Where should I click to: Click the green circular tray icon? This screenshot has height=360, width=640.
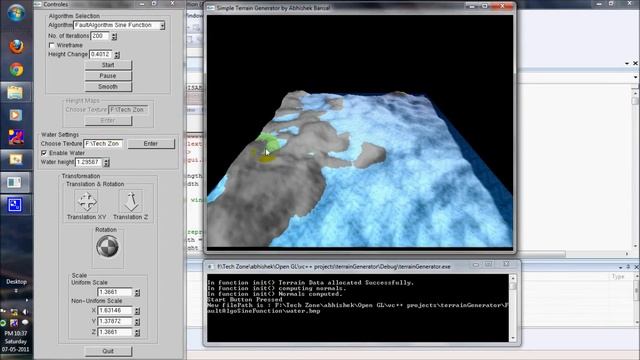coord(3,323)
